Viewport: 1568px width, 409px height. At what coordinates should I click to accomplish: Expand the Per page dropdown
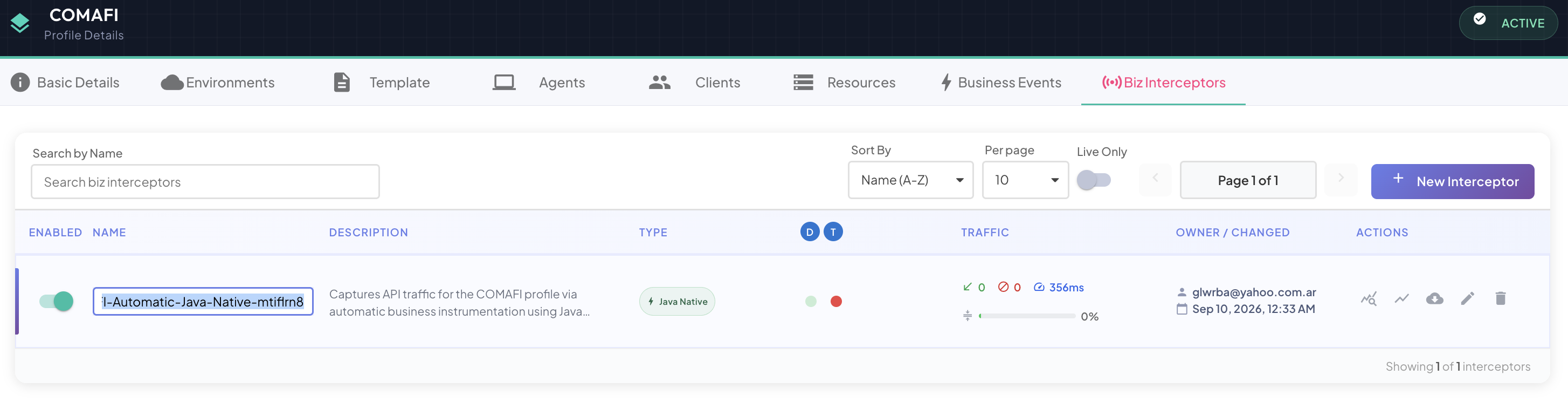coord(1025,180)
